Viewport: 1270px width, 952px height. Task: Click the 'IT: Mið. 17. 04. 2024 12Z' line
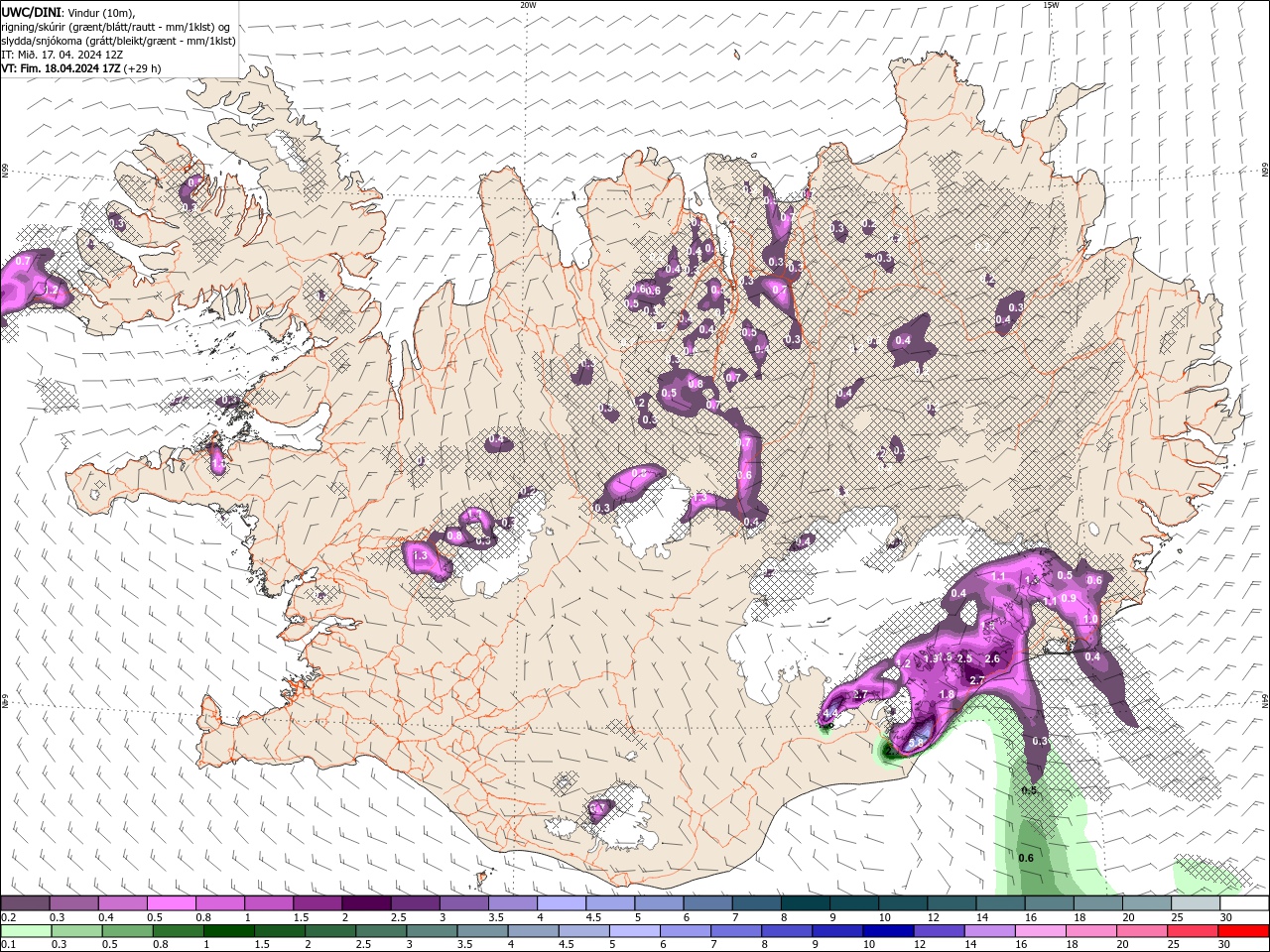click(x=63, y=55)
